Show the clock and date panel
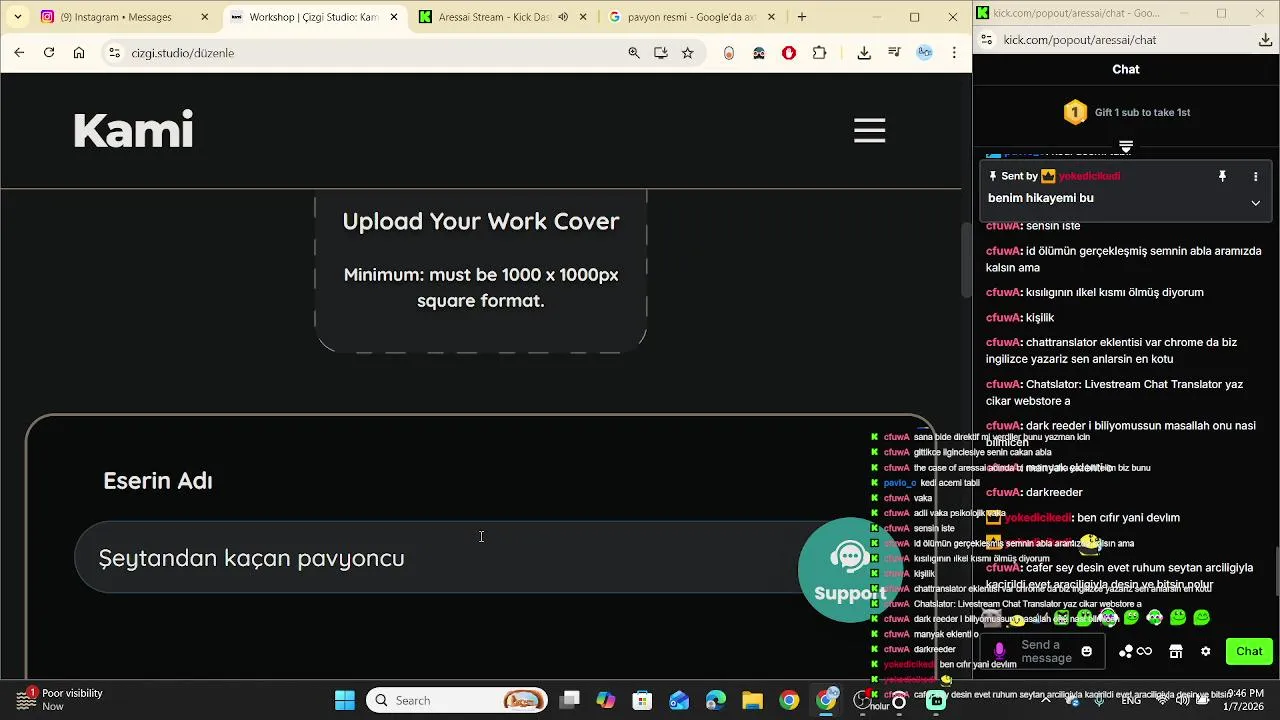 click(x=1243, y=700)
